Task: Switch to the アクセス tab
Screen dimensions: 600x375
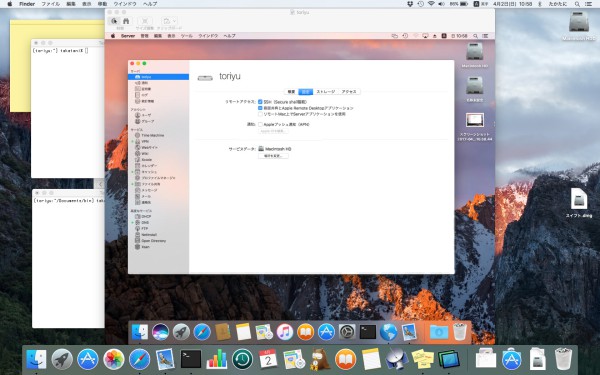Action: 349,92
